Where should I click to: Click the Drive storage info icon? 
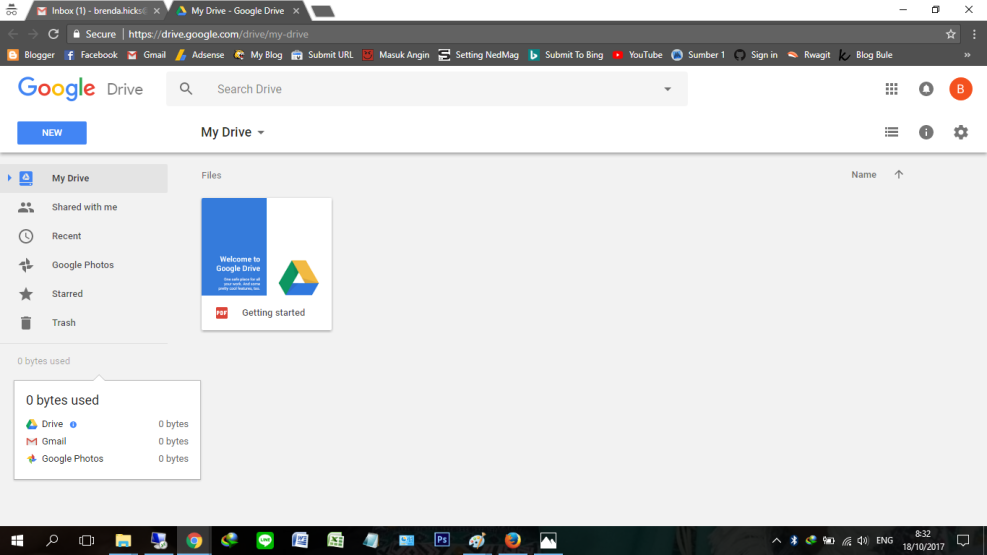[73, 424]
